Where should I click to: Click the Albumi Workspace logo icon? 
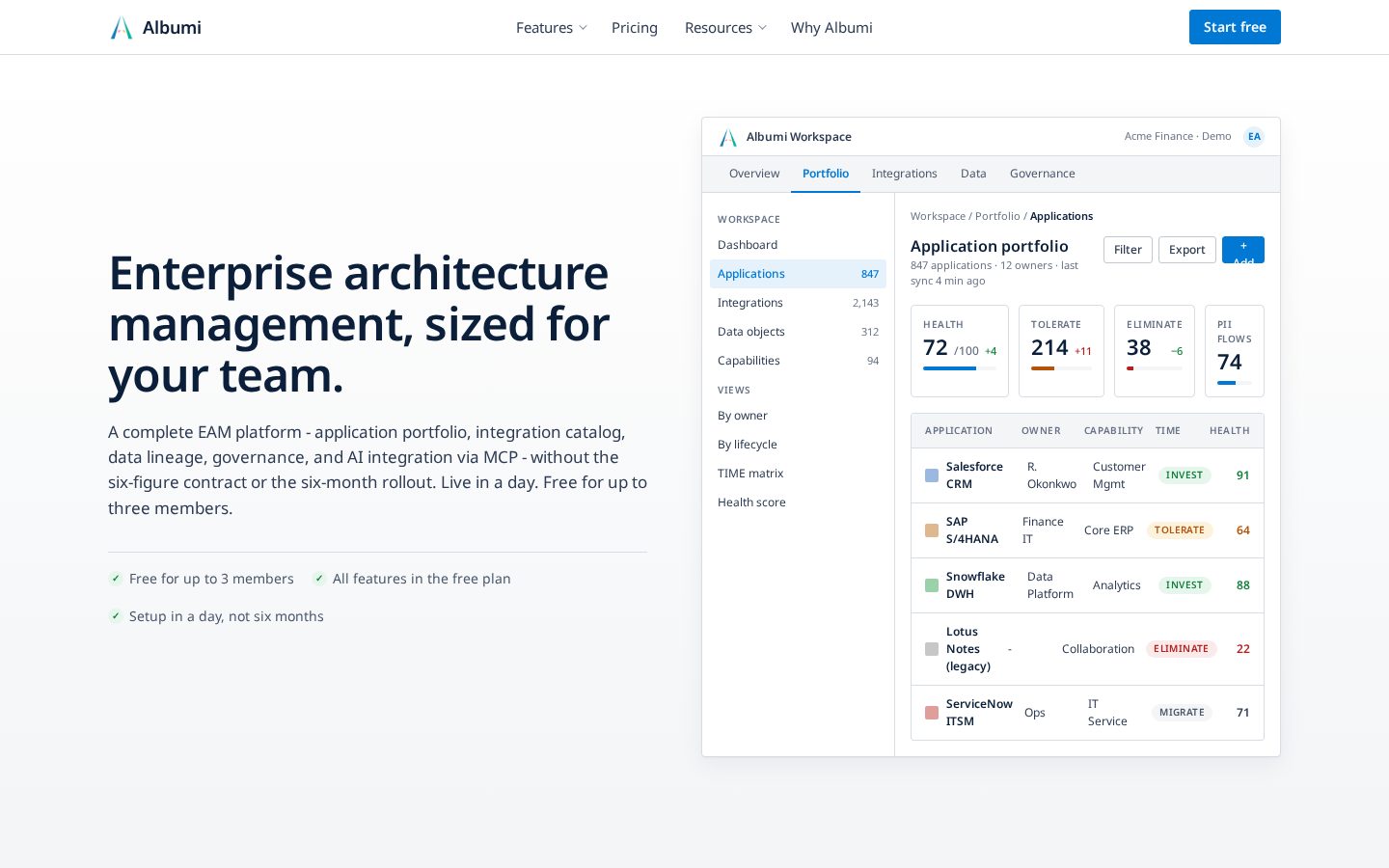[x=728, y=137]
